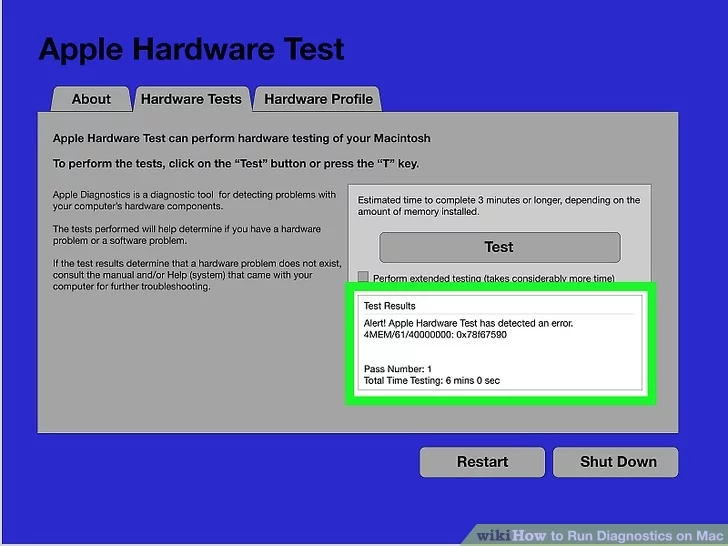Click 'The tests performed will help determine' paragraph
This screenshot has height=546, width=728.
coord(187,234)
